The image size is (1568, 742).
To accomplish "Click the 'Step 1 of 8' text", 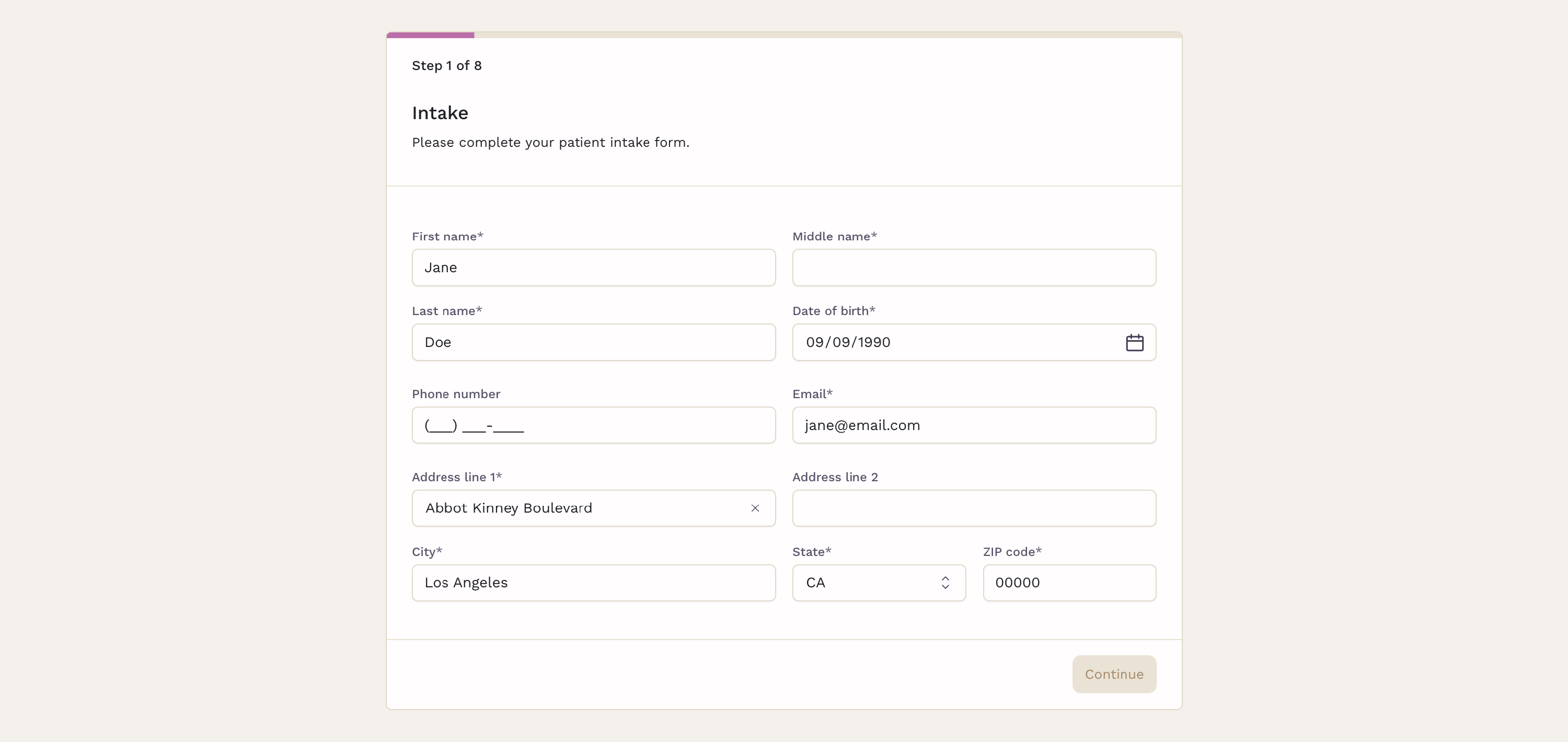I will [x=447, y=66].
